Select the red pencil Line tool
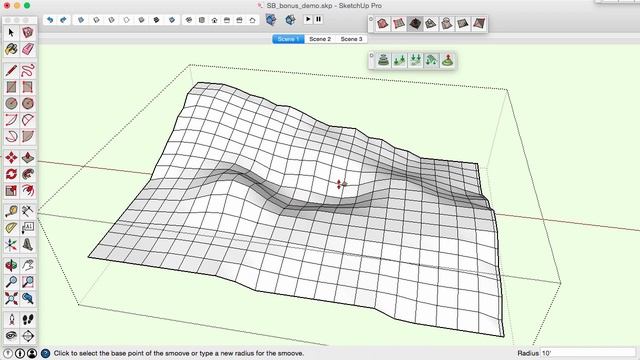 point(11,71)
